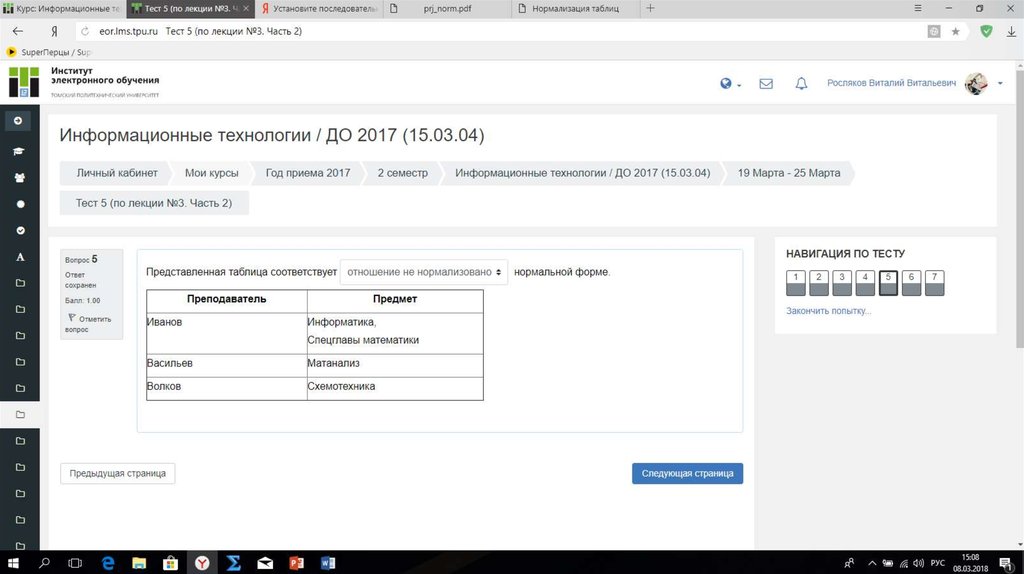Open notifications bell icon

801,84
